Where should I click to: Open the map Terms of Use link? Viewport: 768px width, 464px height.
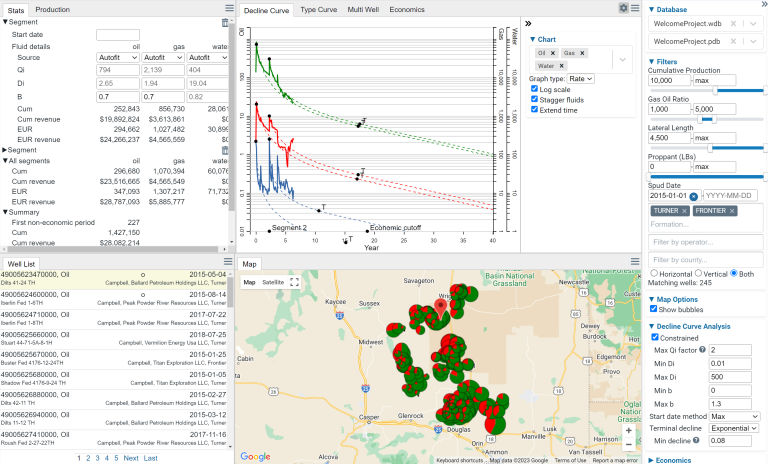pos(571,461)
